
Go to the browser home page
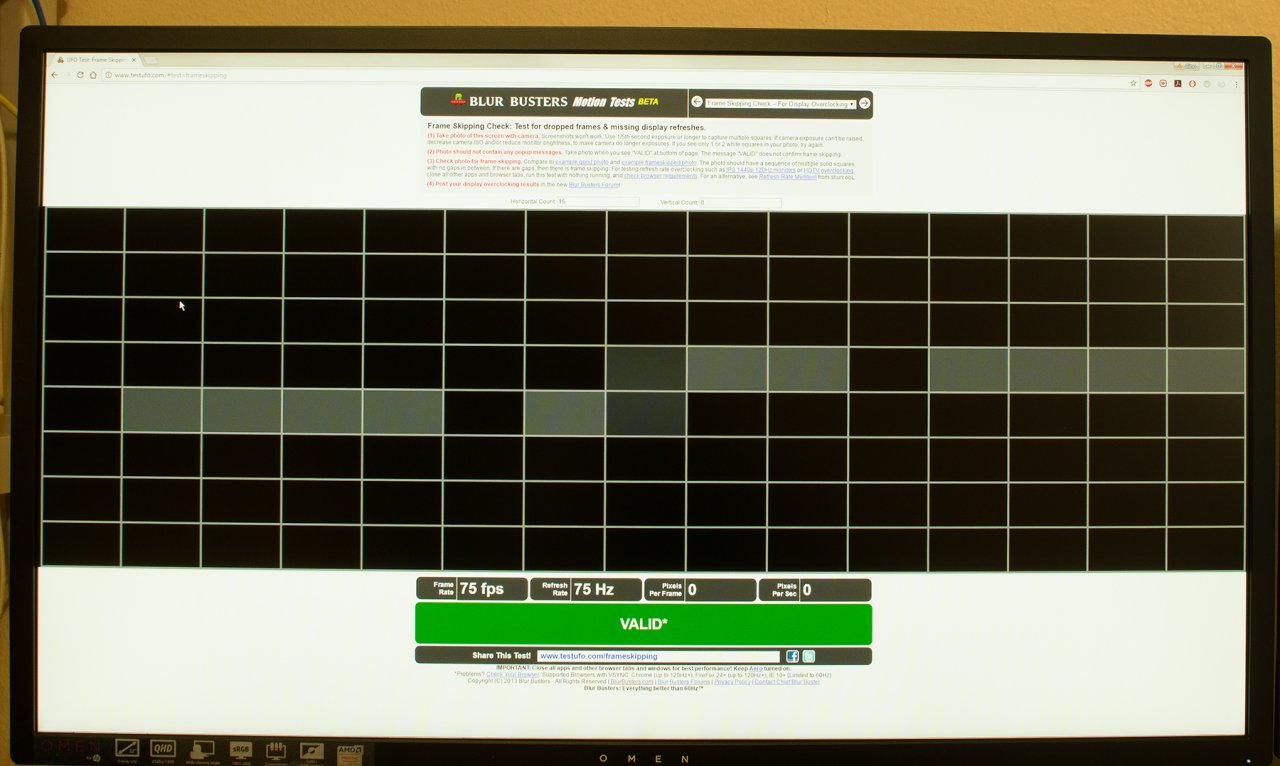click(93, 75)
